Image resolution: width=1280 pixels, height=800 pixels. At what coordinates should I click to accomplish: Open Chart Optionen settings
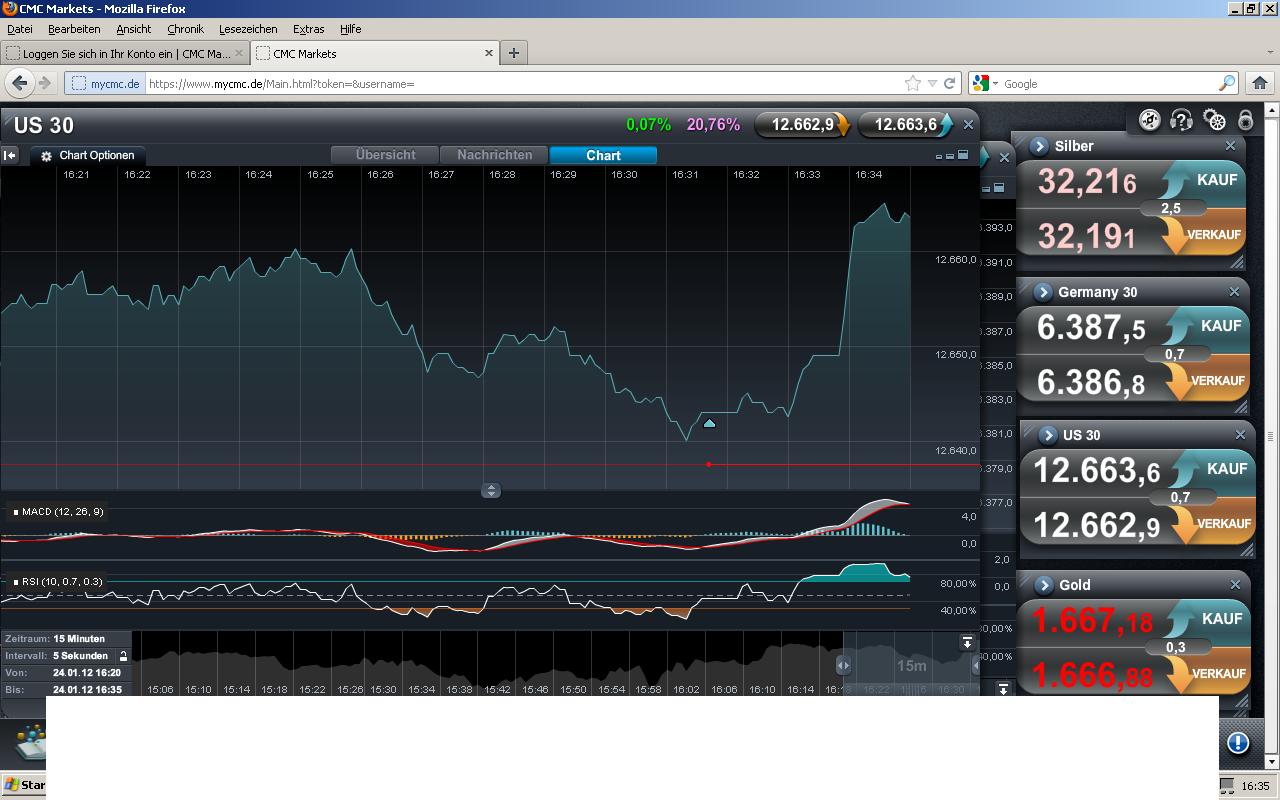click(x=87, y=155)
